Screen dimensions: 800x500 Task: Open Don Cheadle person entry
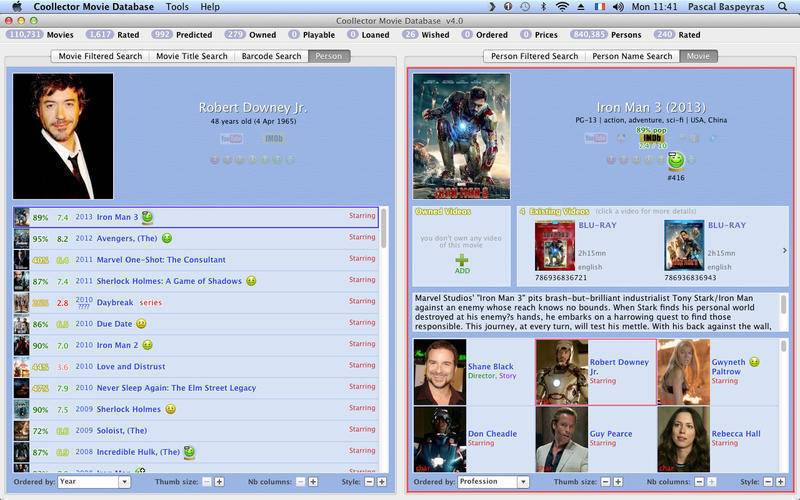click(472, 439)
